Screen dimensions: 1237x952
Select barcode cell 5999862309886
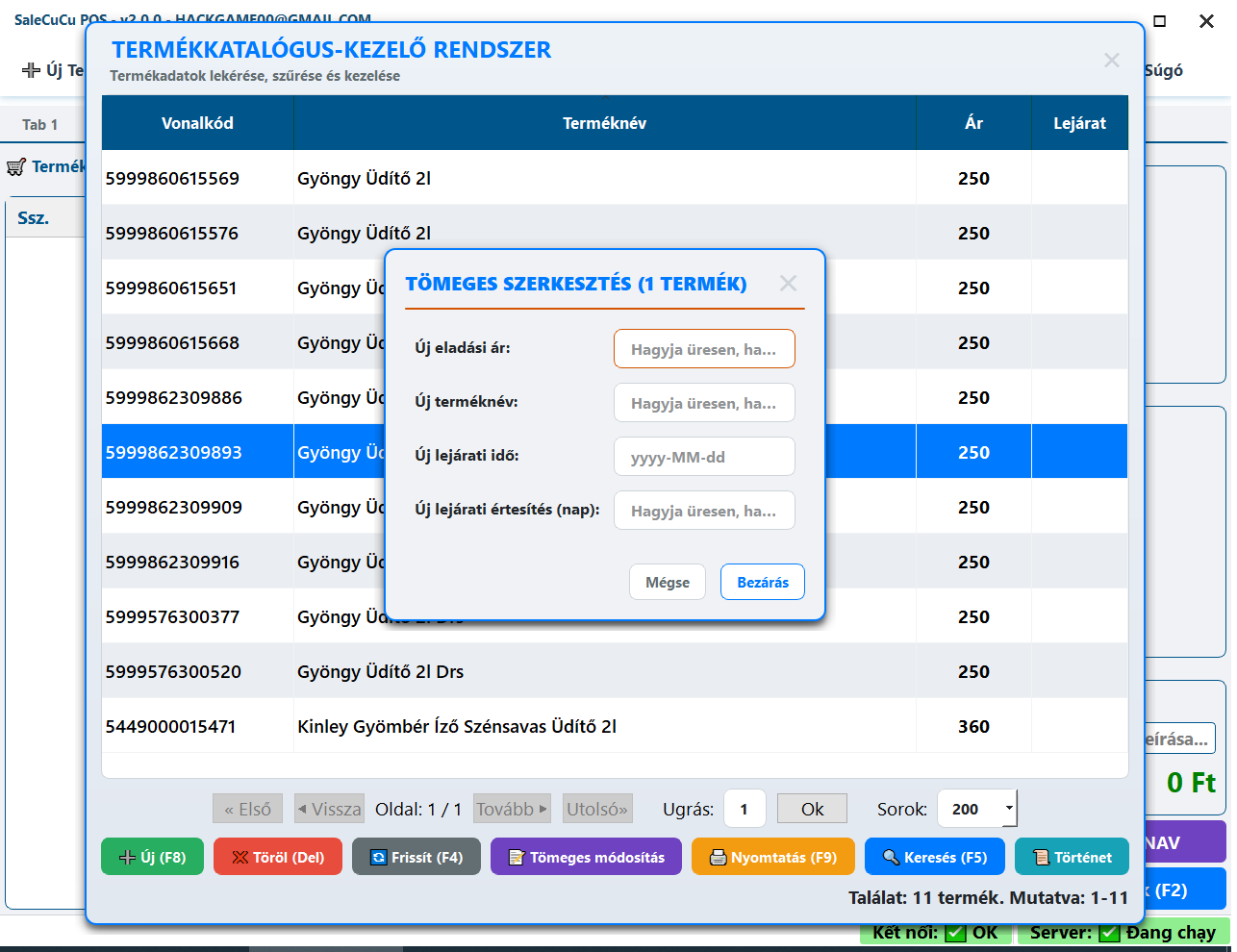coord(197,397)
